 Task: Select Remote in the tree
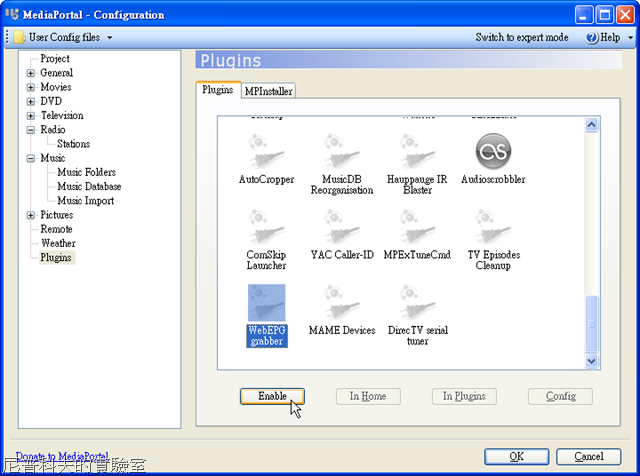click(x=56, y=229)
